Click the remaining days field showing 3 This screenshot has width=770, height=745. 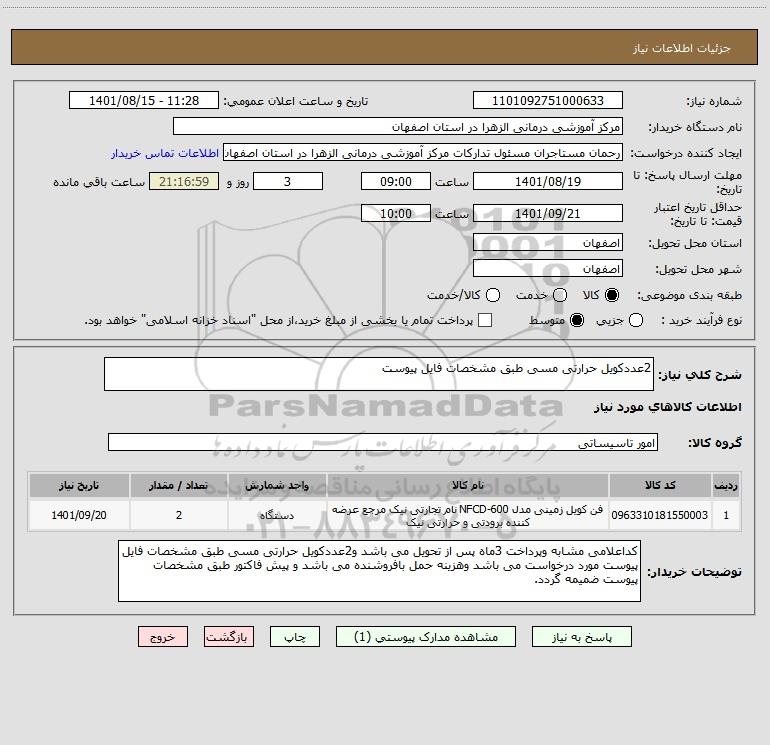(288, 181)
